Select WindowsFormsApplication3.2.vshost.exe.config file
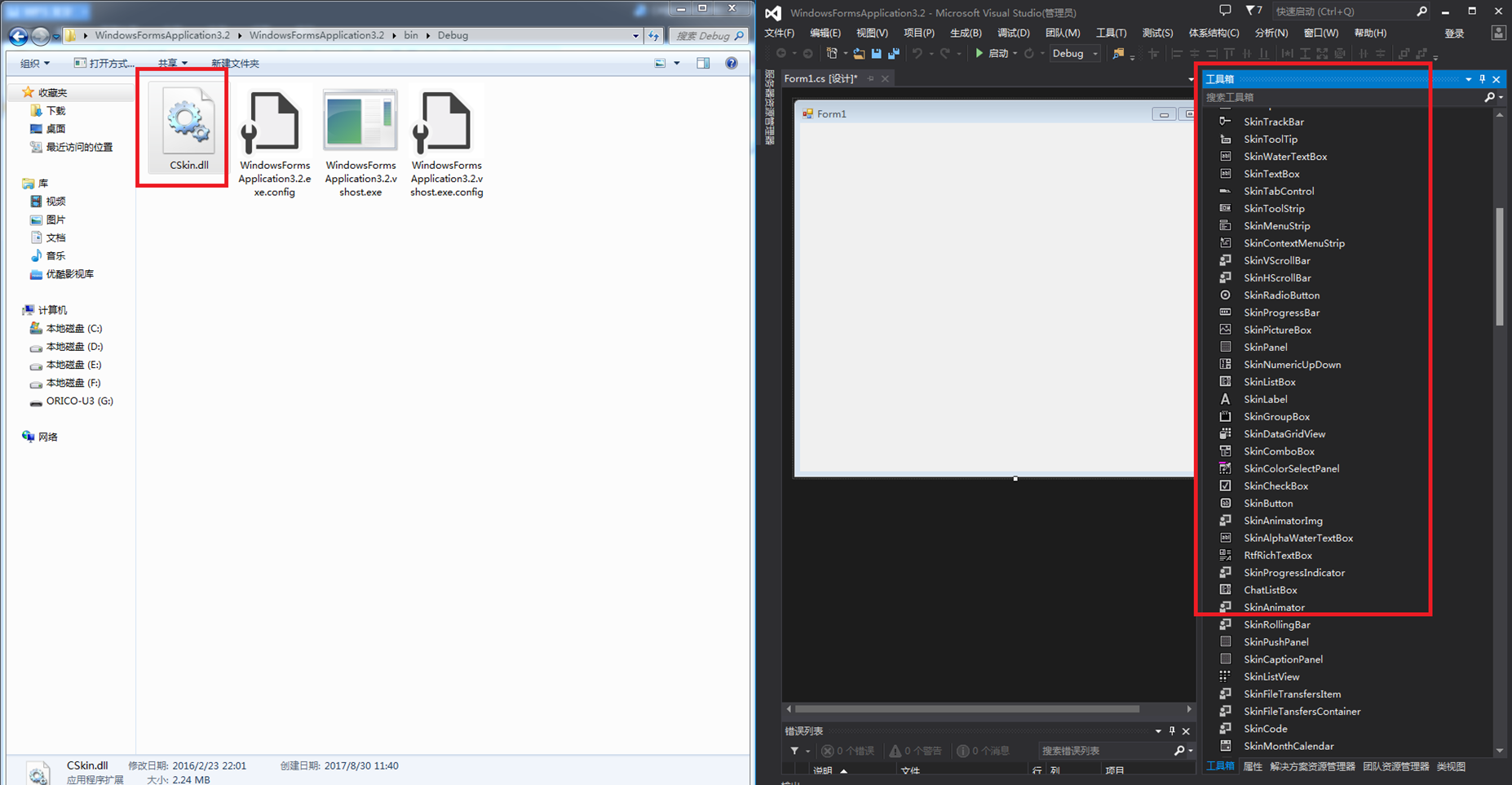The height and width of the screenshot is (785, 1512). 447,144
